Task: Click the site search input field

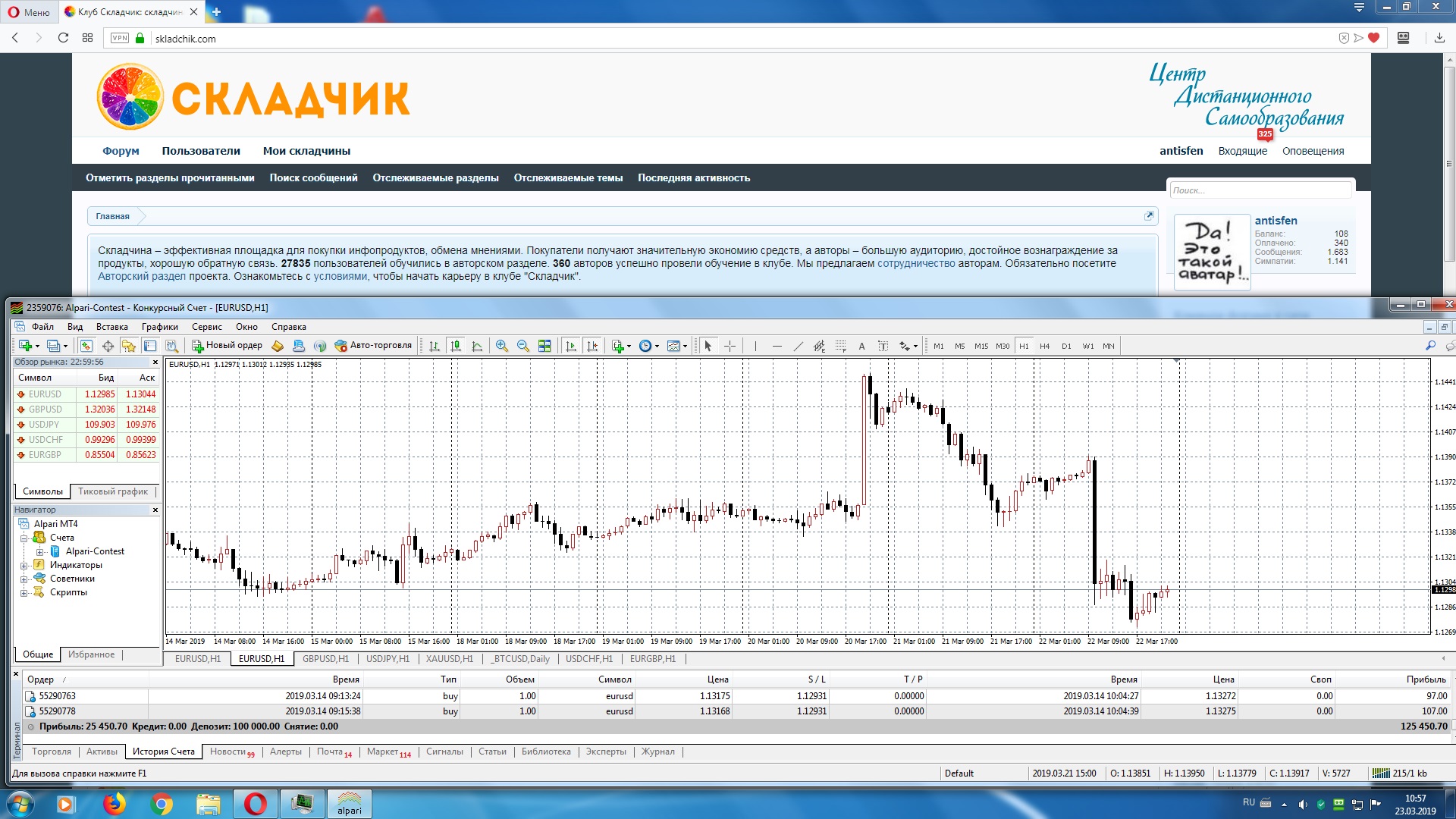Action: tap(1259, 190)
